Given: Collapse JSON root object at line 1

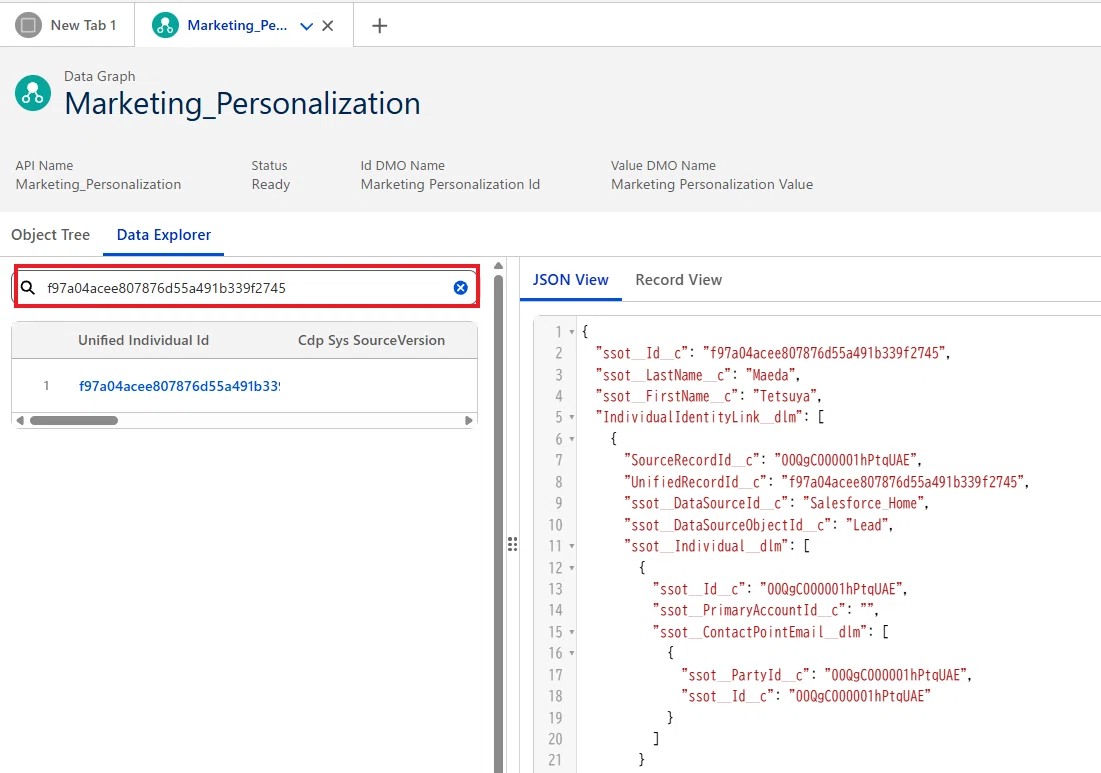Looking at the screenshot, I should coord(572,331).
